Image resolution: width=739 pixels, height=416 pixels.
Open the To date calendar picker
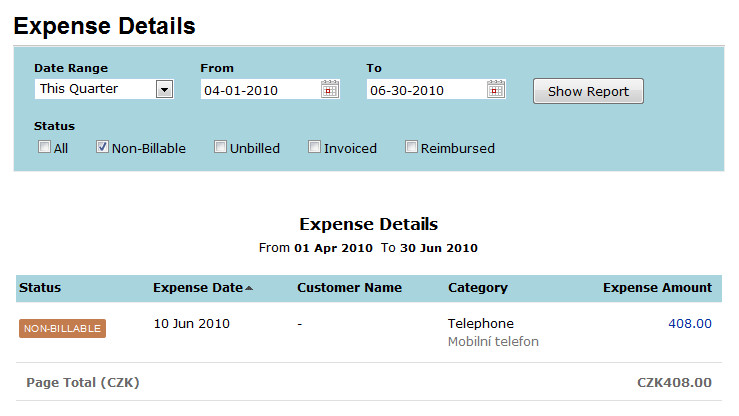click(496, 89)
